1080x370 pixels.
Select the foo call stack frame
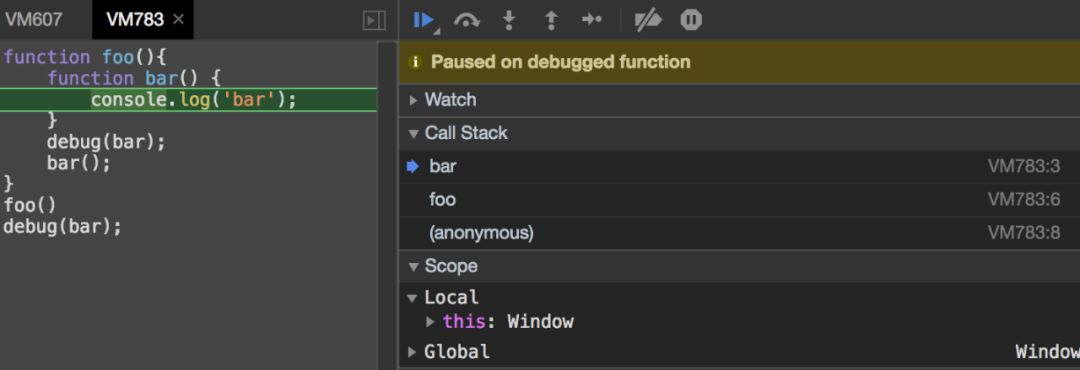click(x=739, y=200)
